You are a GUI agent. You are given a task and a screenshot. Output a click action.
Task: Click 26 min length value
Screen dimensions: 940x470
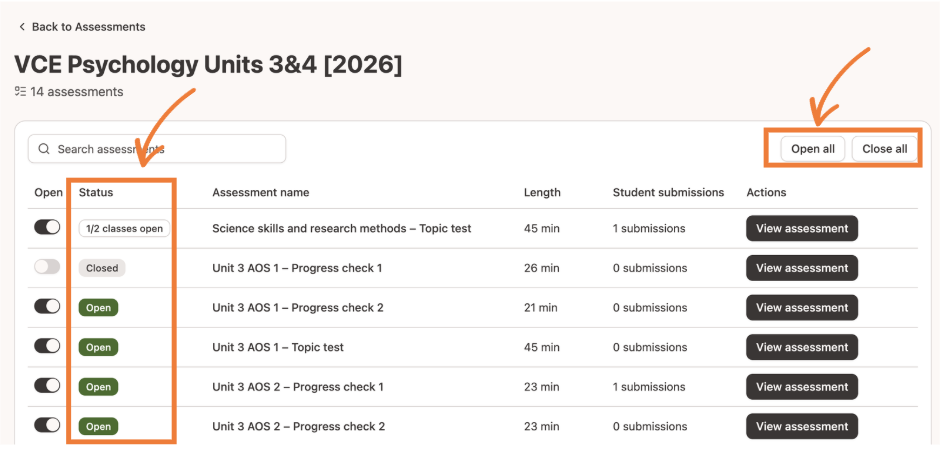[541, 268]
